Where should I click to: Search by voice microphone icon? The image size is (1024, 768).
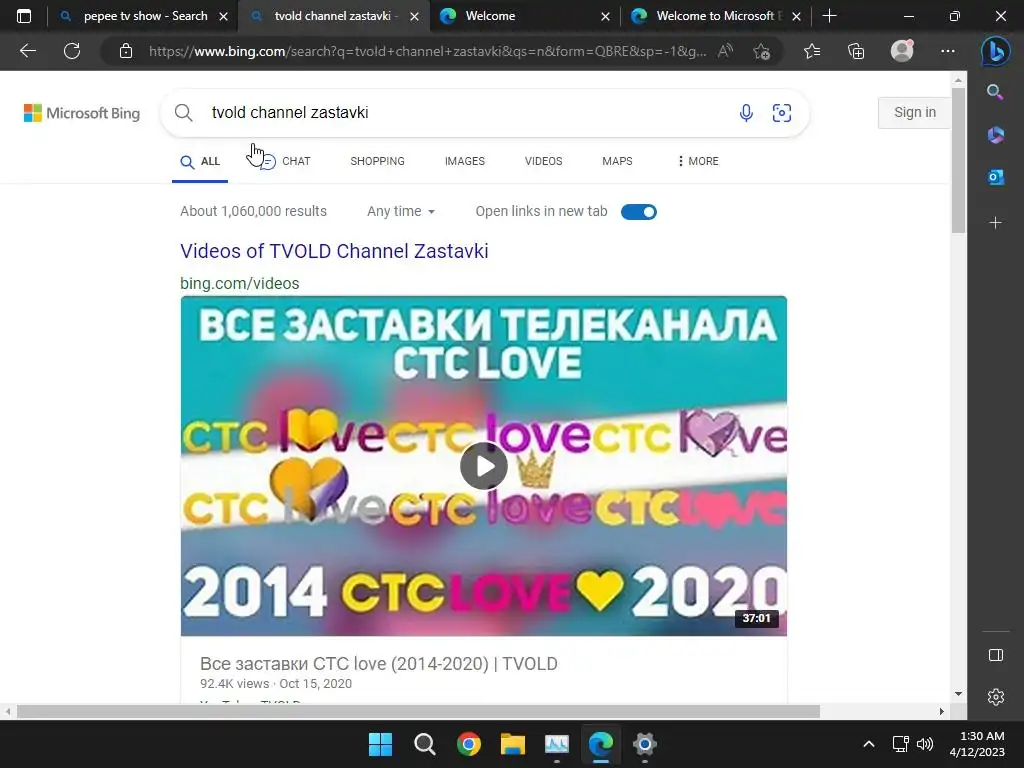(746, 113)
